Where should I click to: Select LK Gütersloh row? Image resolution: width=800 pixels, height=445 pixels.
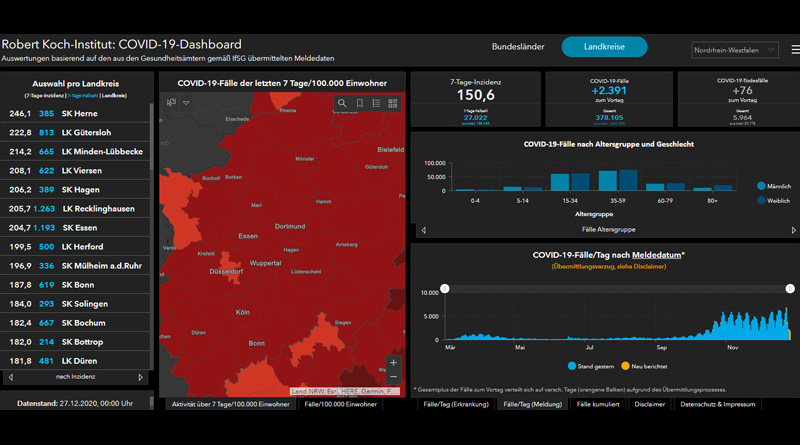[x=76, y=133]
